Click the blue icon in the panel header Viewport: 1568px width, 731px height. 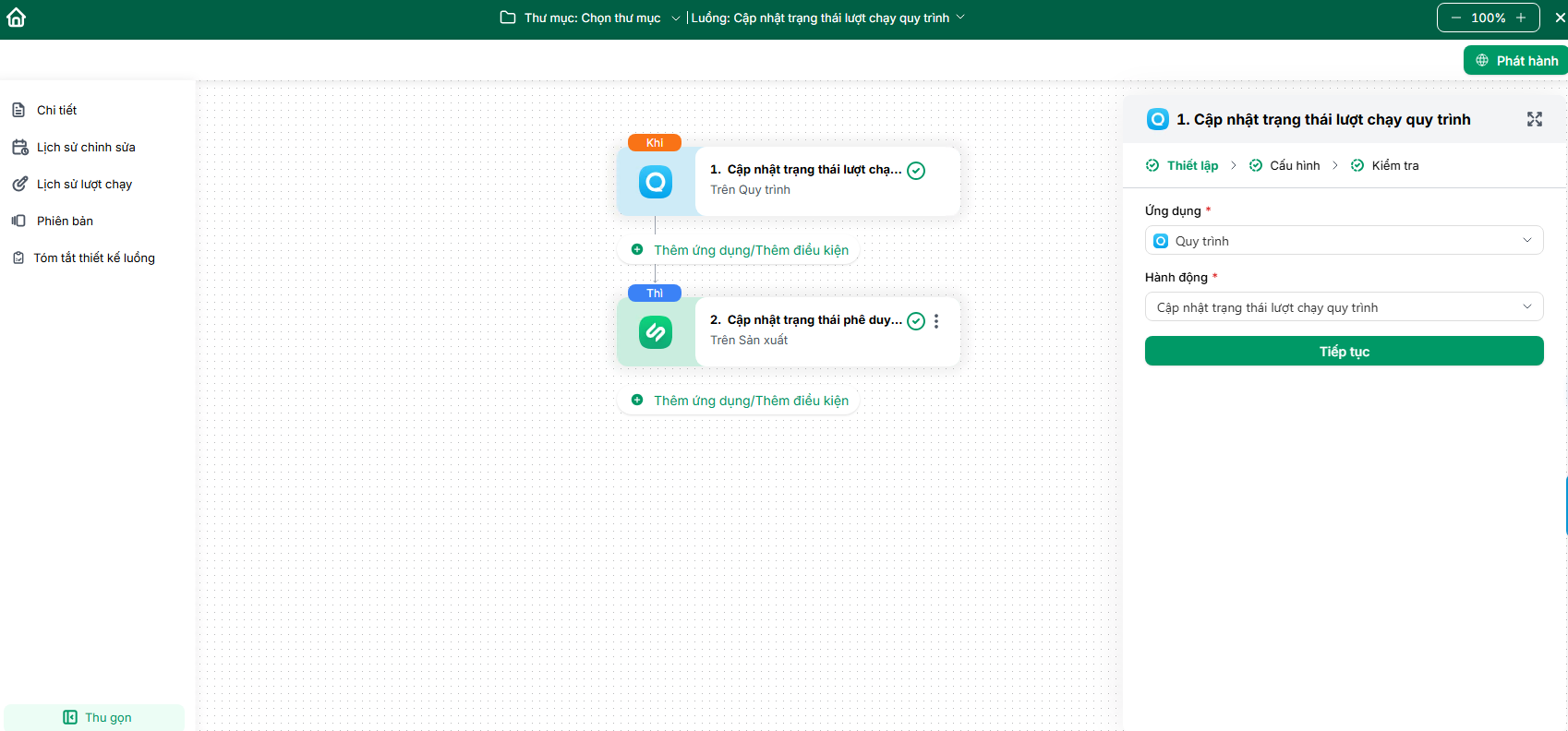point(1158,119)
